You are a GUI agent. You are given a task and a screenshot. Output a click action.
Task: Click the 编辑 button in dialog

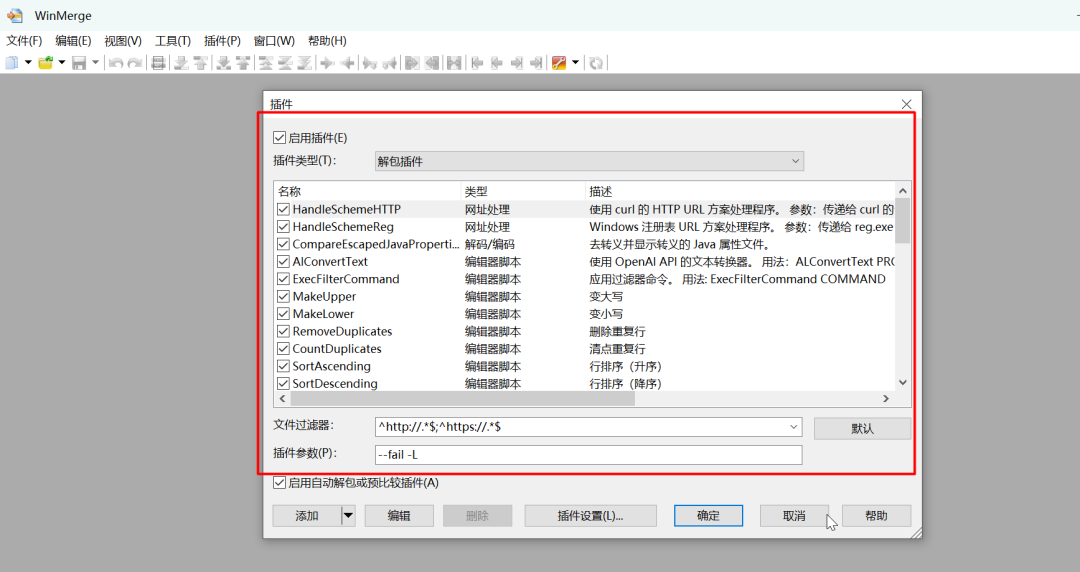[399, 515]
